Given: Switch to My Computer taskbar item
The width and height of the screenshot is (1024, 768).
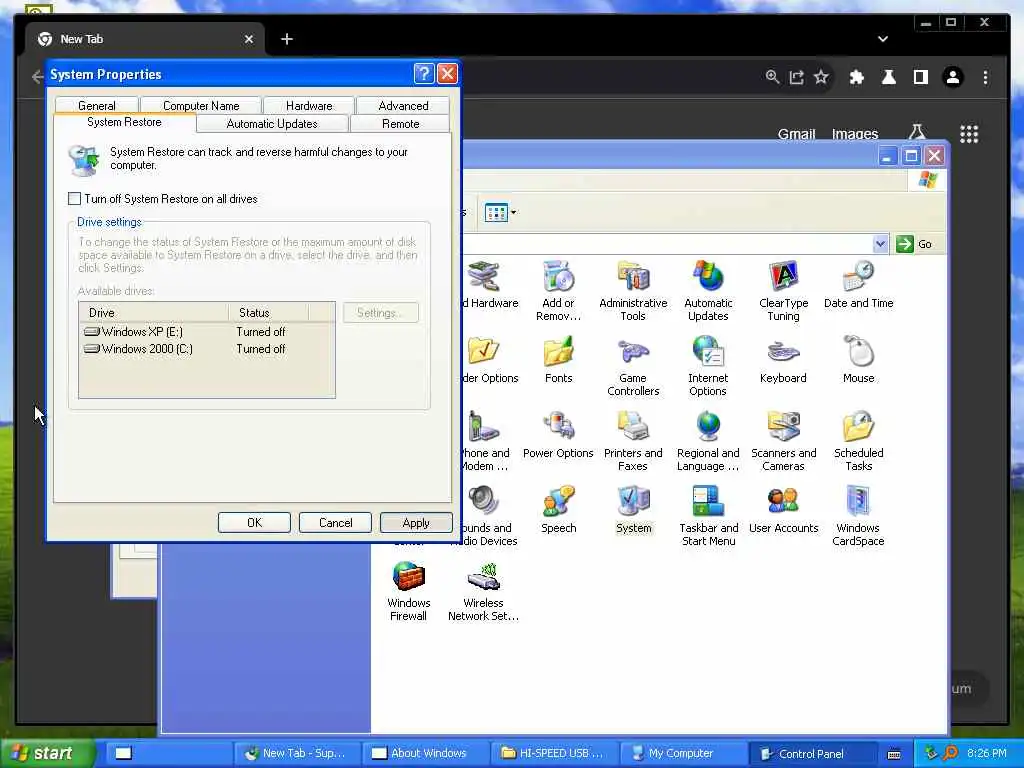Looking at the screenshot, I should click(683, 753).
